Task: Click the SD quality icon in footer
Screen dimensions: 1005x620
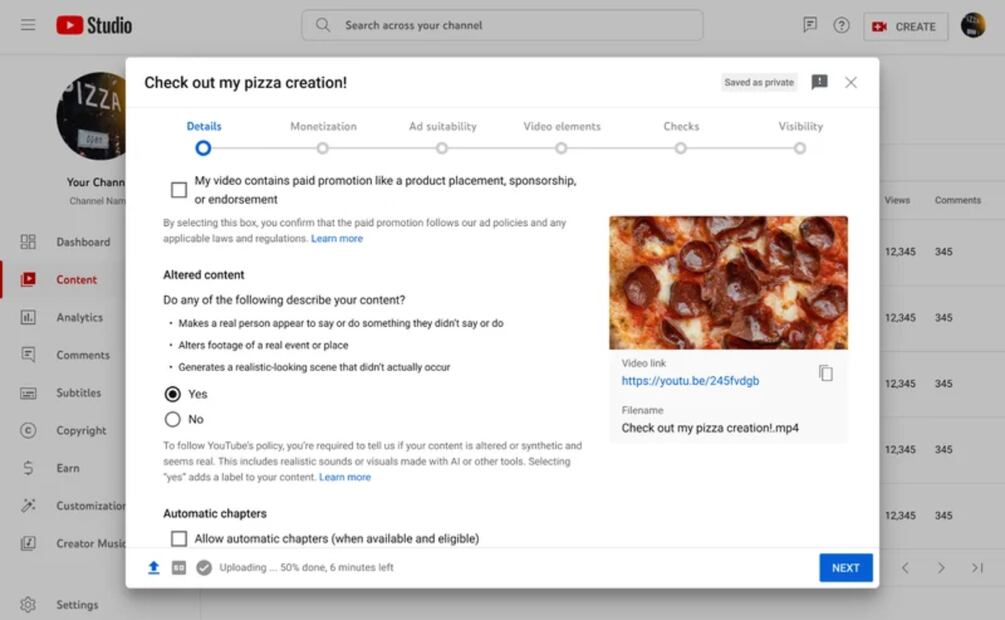Action: coord(179,567)
